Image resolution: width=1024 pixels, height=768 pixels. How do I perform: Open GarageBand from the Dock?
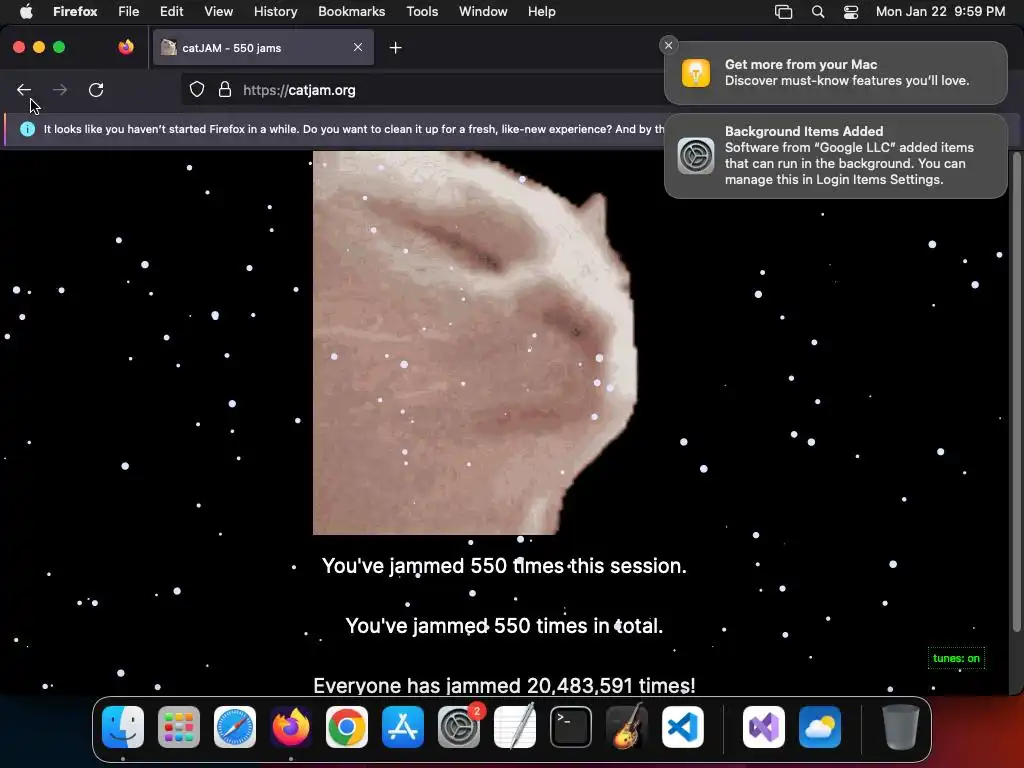tap(627, 727)
